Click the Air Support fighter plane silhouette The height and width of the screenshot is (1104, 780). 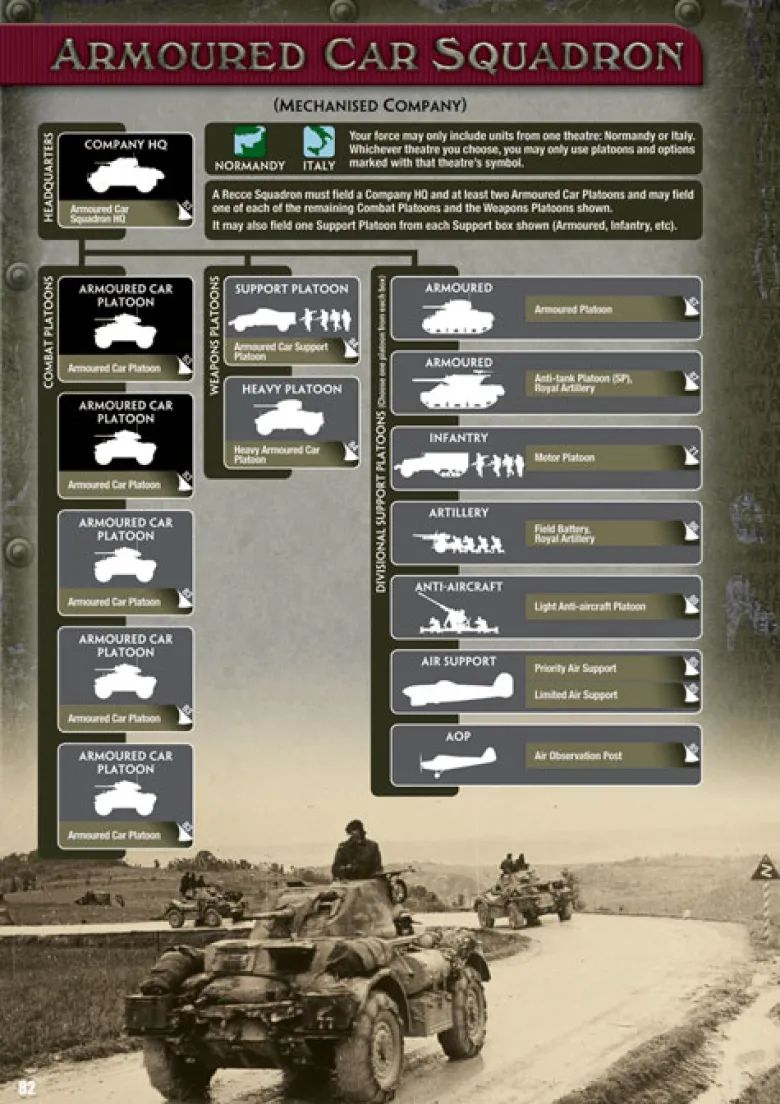tap(458, 689)
